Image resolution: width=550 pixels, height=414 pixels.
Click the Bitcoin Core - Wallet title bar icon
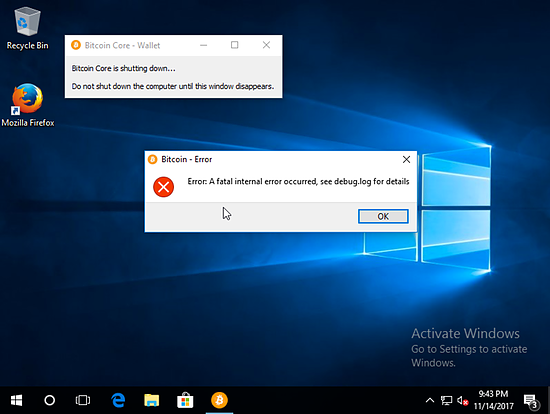point(76,45)
